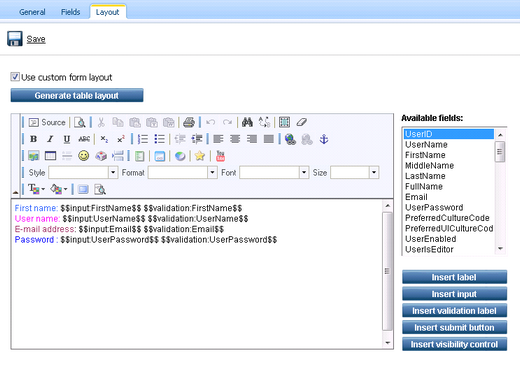520x365 pixels.
Task: Click Insert validation label button
Action: point(454,310)
